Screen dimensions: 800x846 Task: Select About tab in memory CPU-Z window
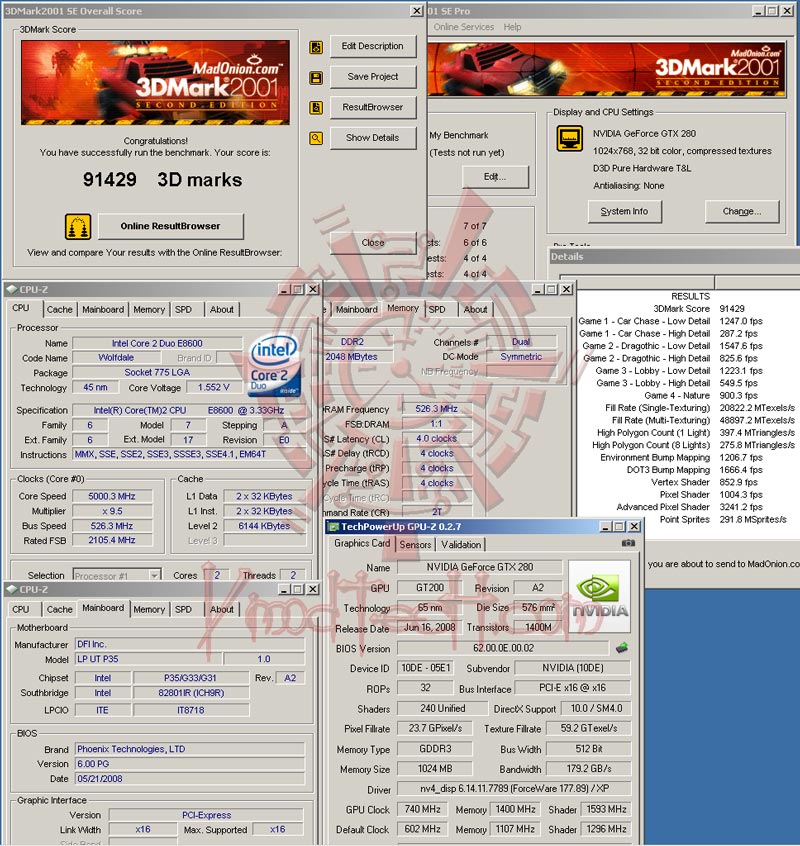click(x=475, y=310)
